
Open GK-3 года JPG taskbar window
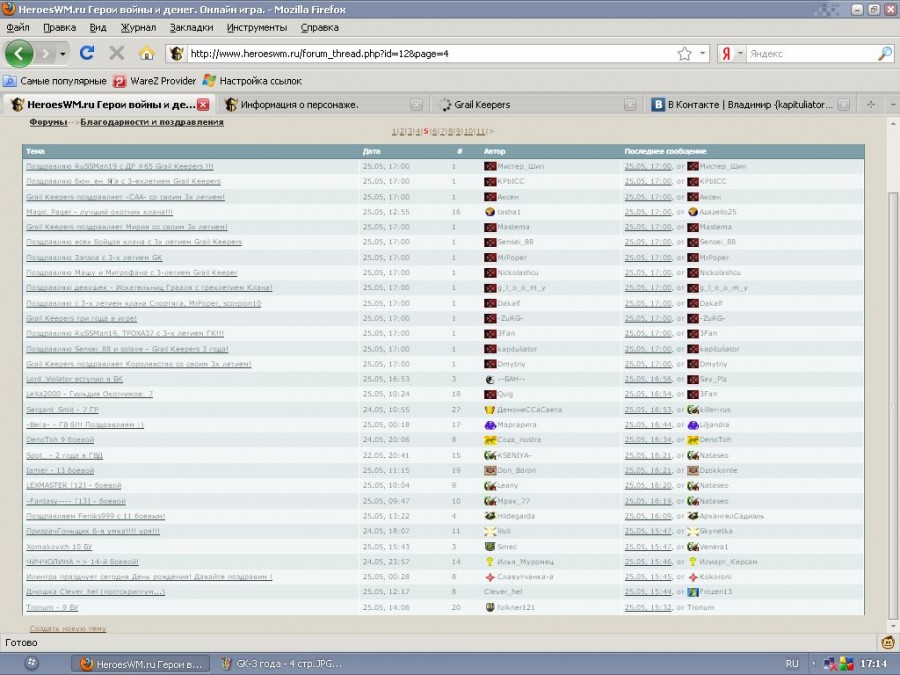coord(280,663)
